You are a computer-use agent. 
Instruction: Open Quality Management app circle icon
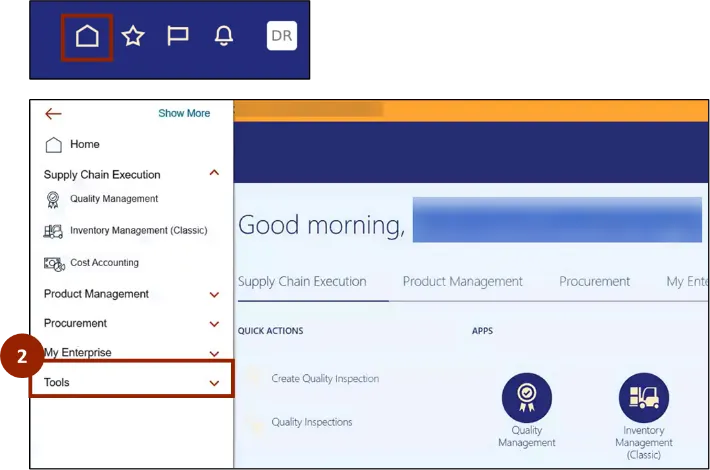click(x=527, y=398)
